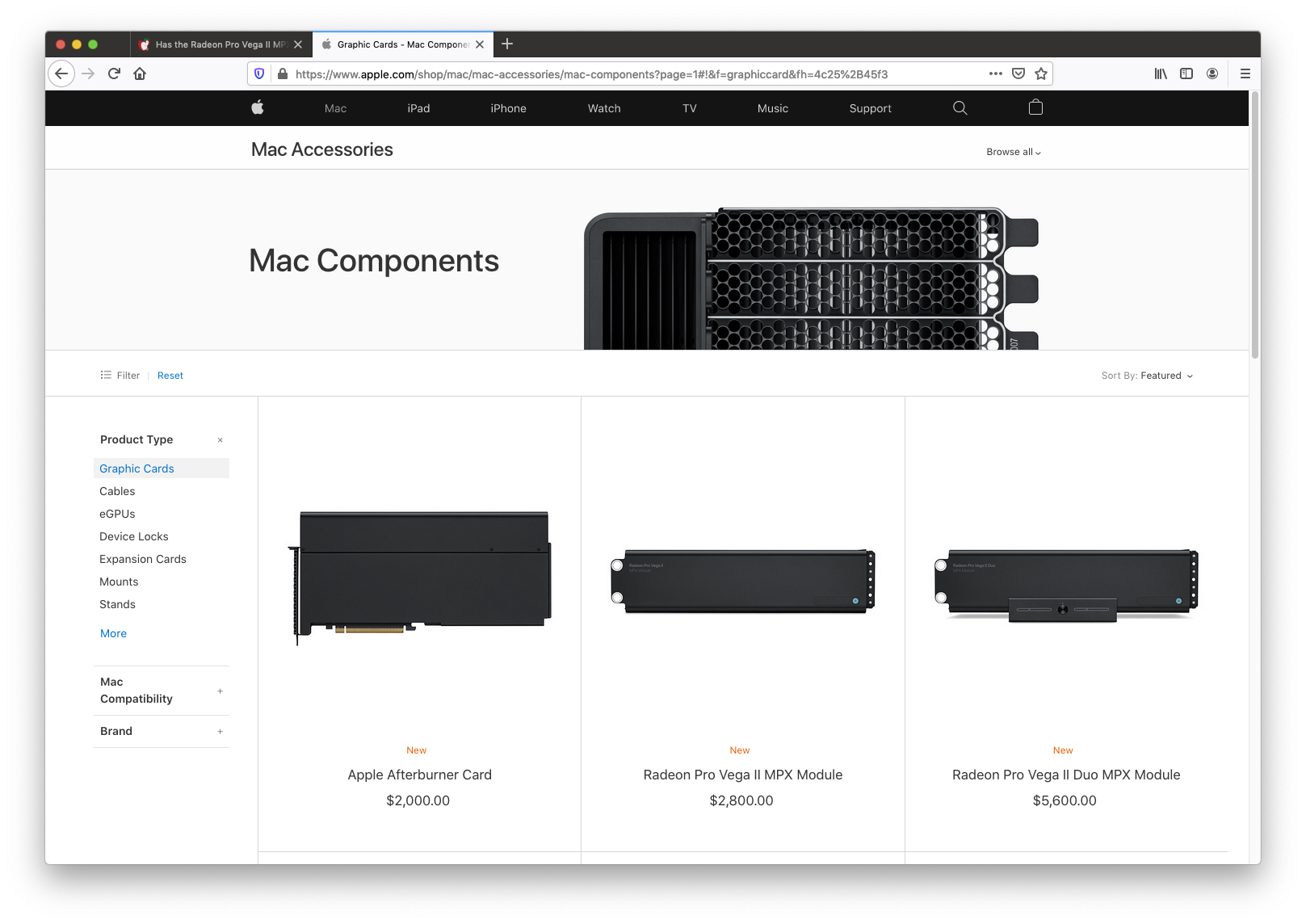
Task: Open TV in Apple navigation
Action: 689,108
